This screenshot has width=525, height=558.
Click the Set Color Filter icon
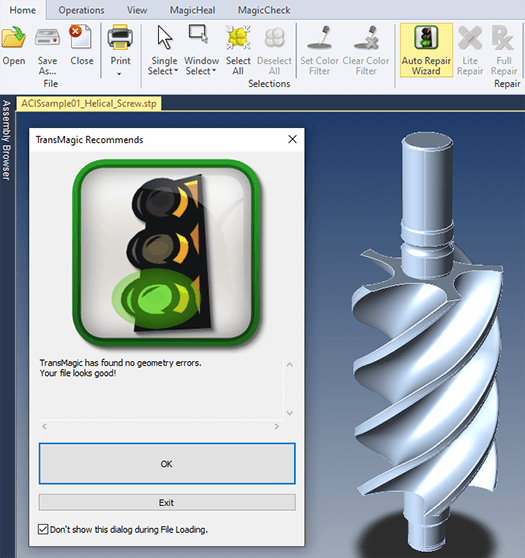320,37
